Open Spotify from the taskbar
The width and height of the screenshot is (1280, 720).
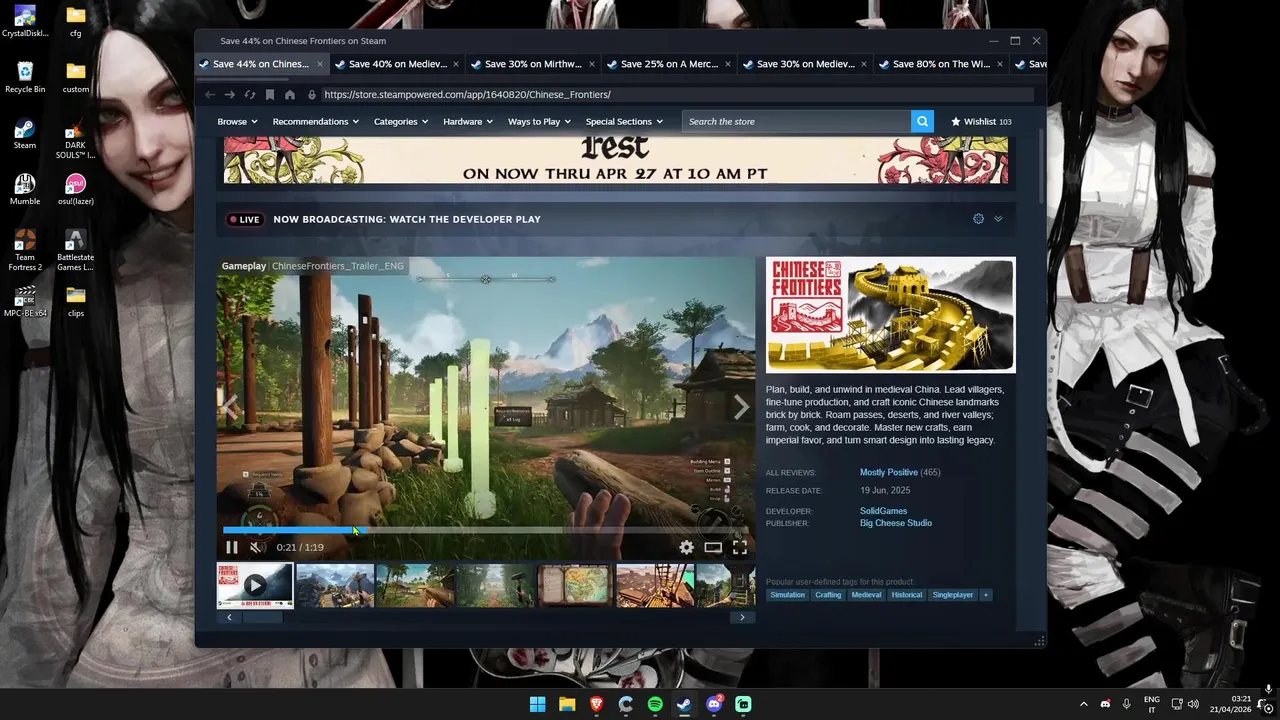pyautogui.click(x=655, y=704)
